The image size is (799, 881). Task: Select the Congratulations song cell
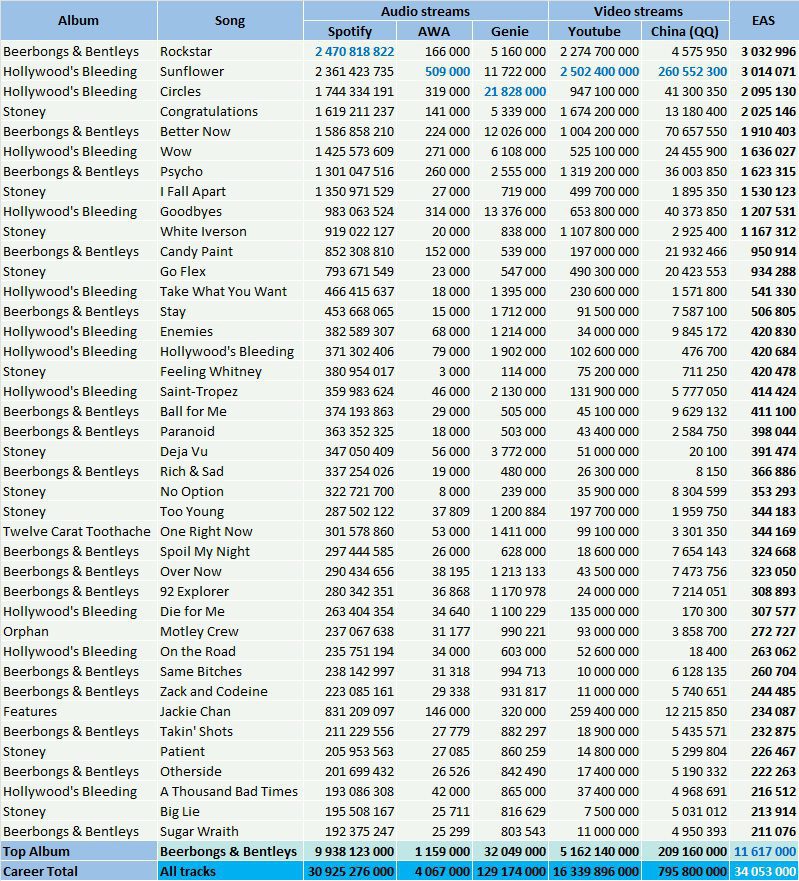coord(230,112)
